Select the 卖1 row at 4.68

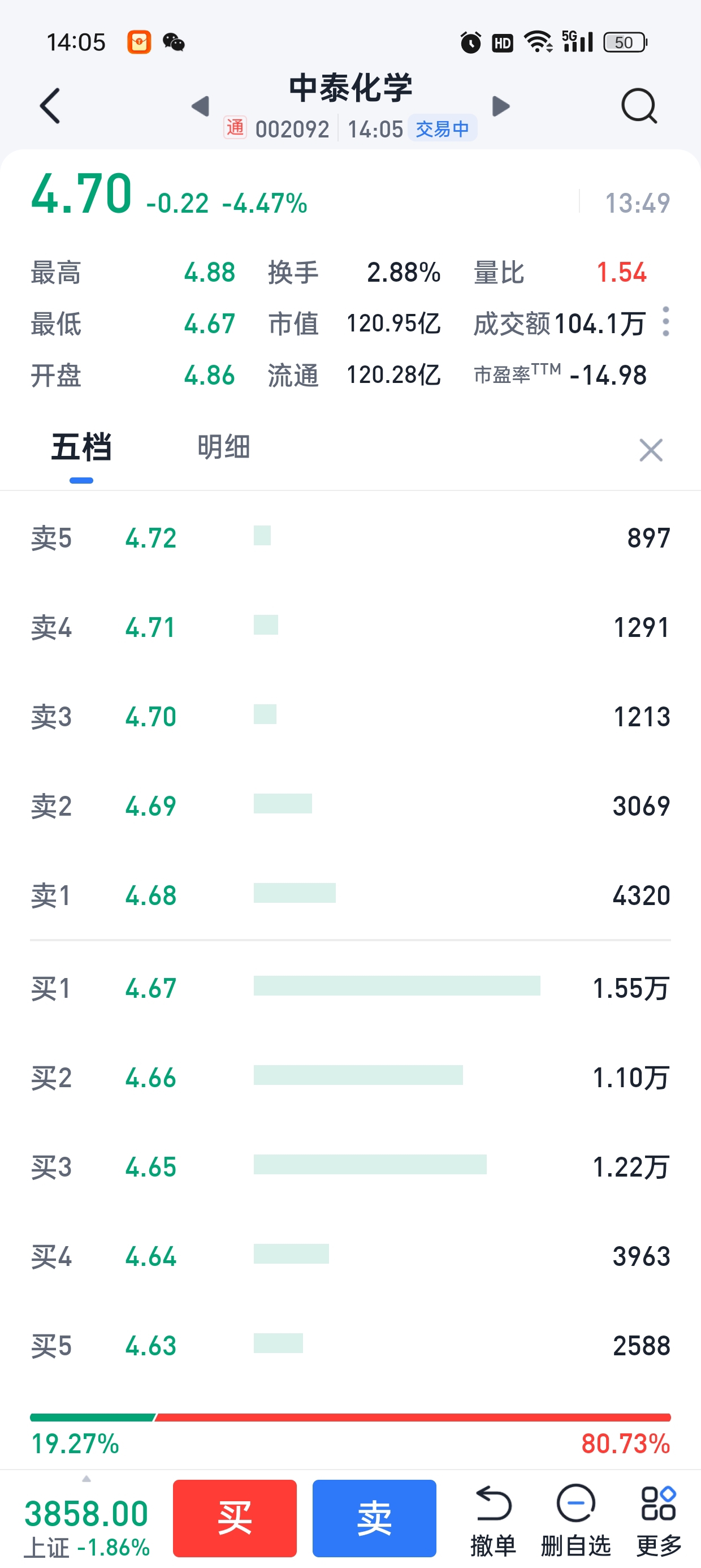350,895
